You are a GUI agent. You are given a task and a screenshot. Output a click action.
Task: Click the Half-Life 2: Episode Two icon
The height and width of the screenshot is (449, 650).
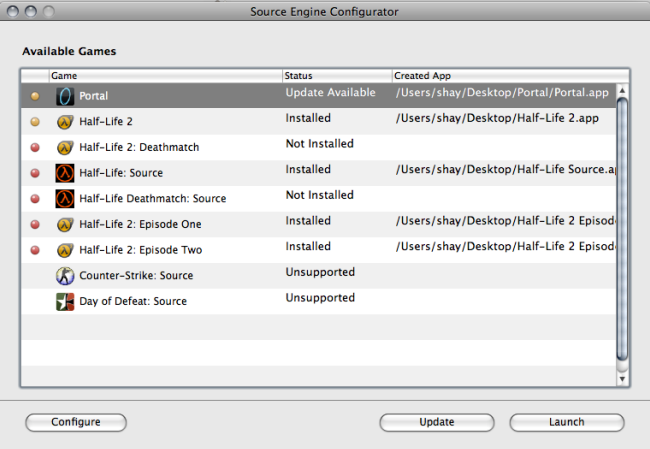tap(65, 250)
